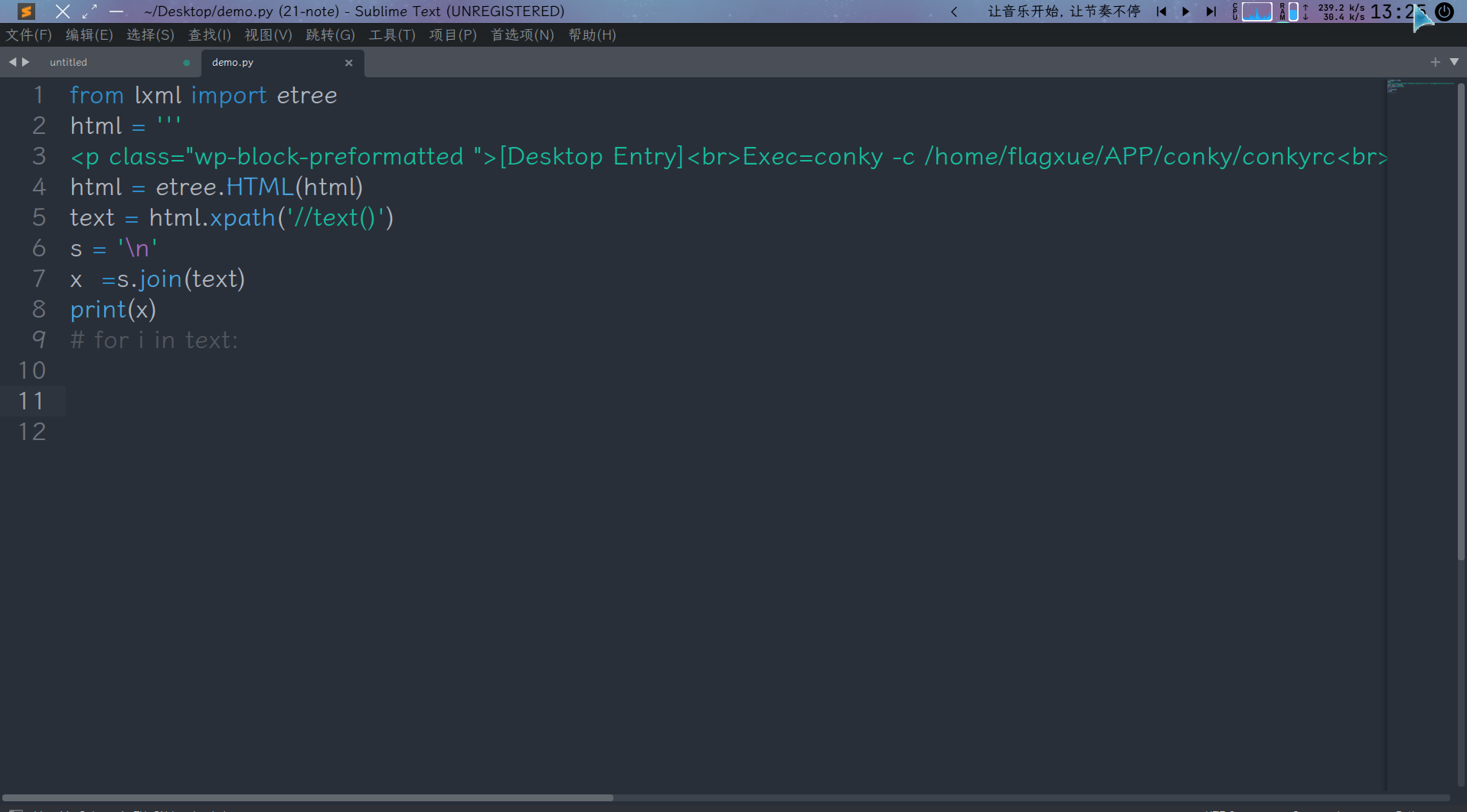The width and height of the screenshot is (1467, 812).
Task: Click the song title in the top panel
Action: pos(1063,11)
